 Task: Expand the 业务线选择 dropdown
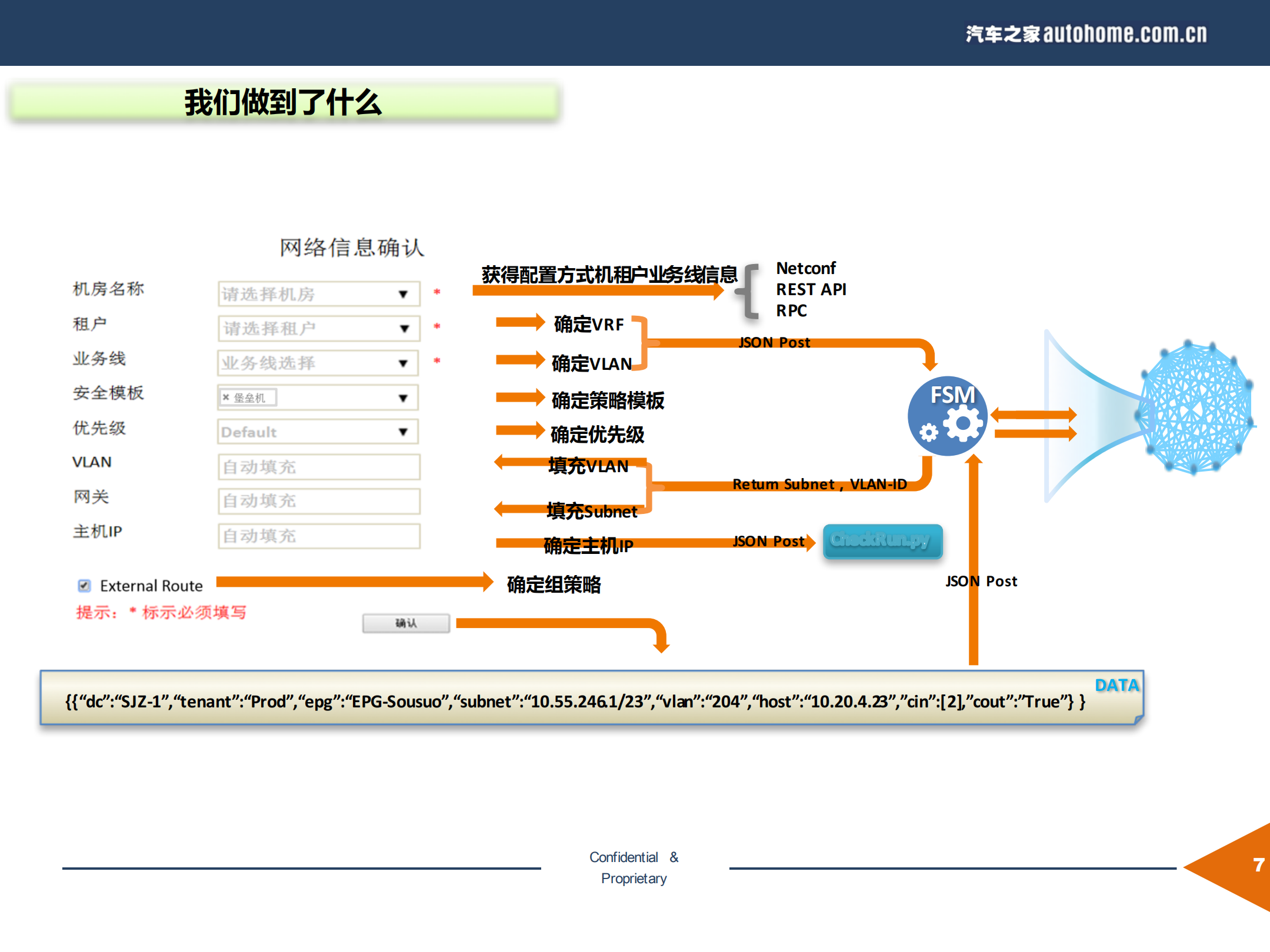coord(402,363)
